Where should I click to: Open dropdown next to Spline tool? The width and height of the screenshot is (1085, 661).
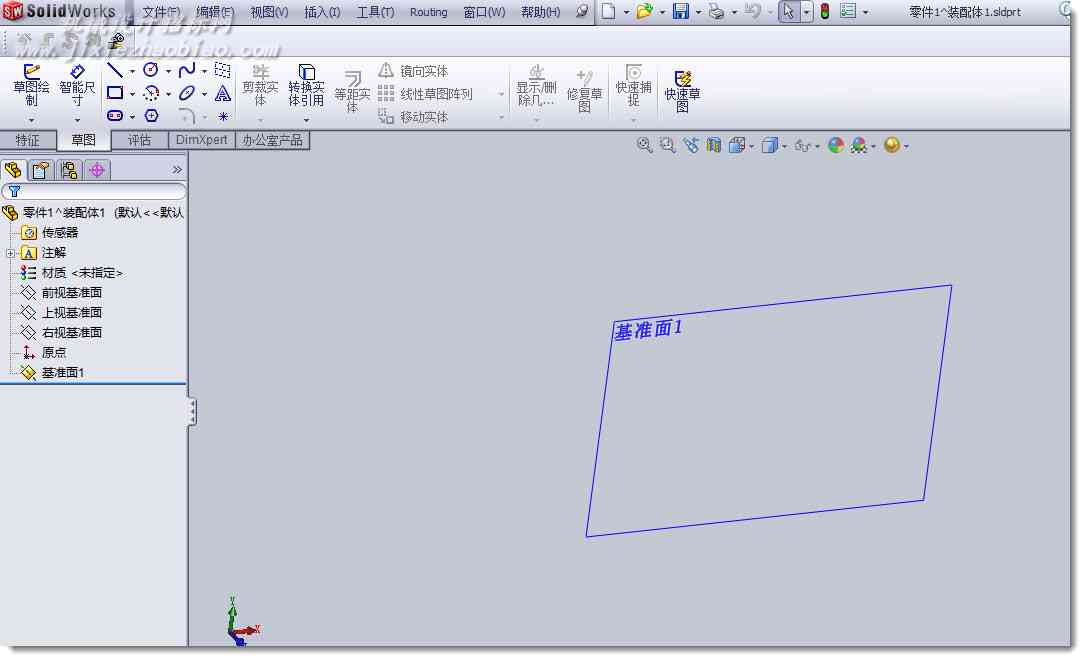pos(204,71)
